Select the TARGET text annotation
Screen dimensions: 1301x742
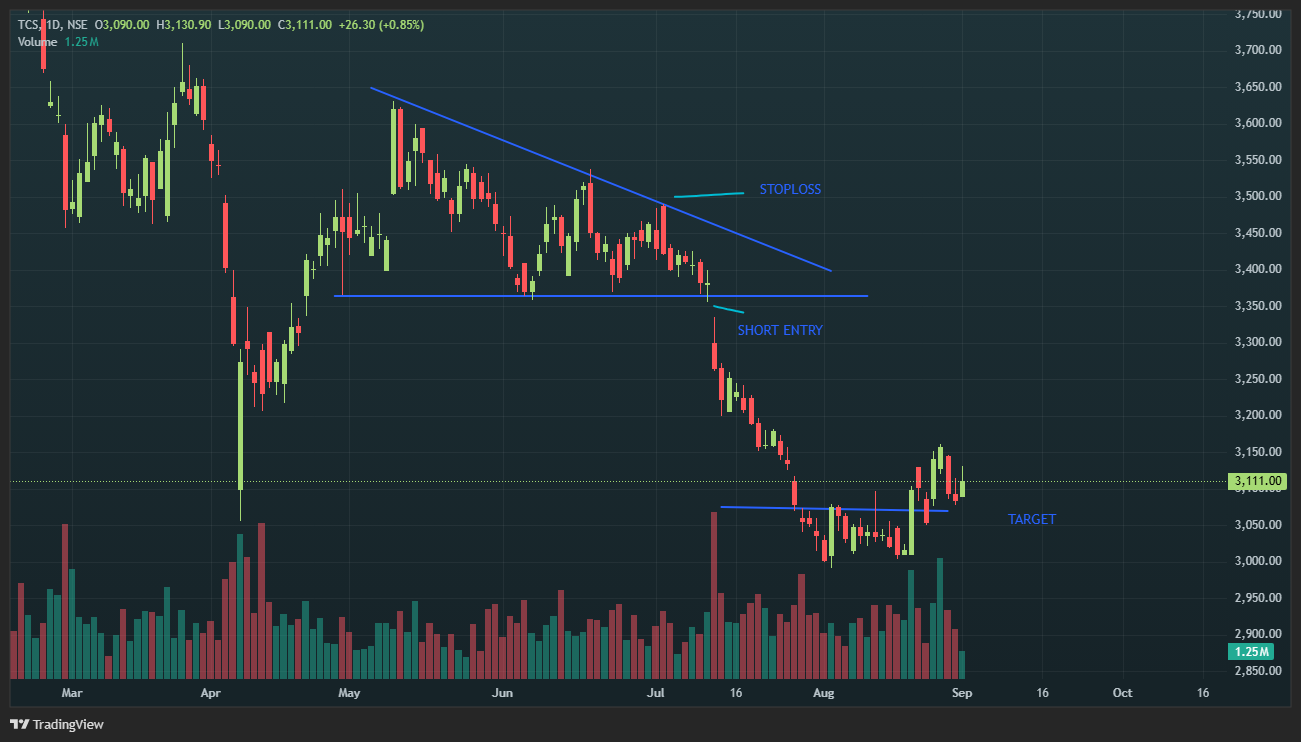point(1031,519)
